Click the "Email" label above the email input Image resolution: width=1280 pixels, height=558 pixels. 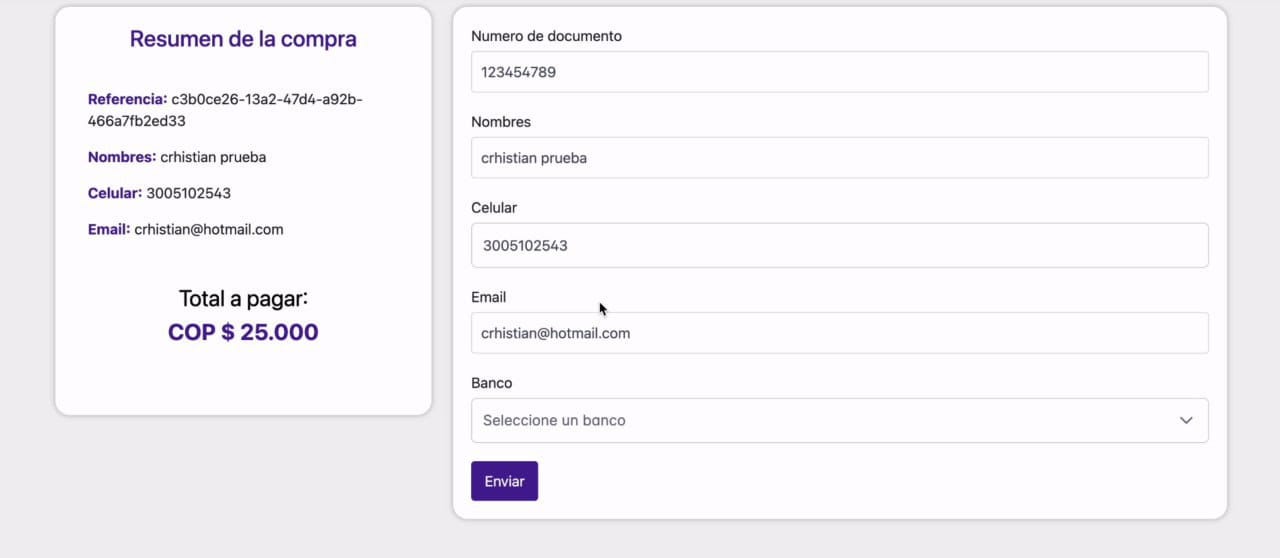pos(489,297)
